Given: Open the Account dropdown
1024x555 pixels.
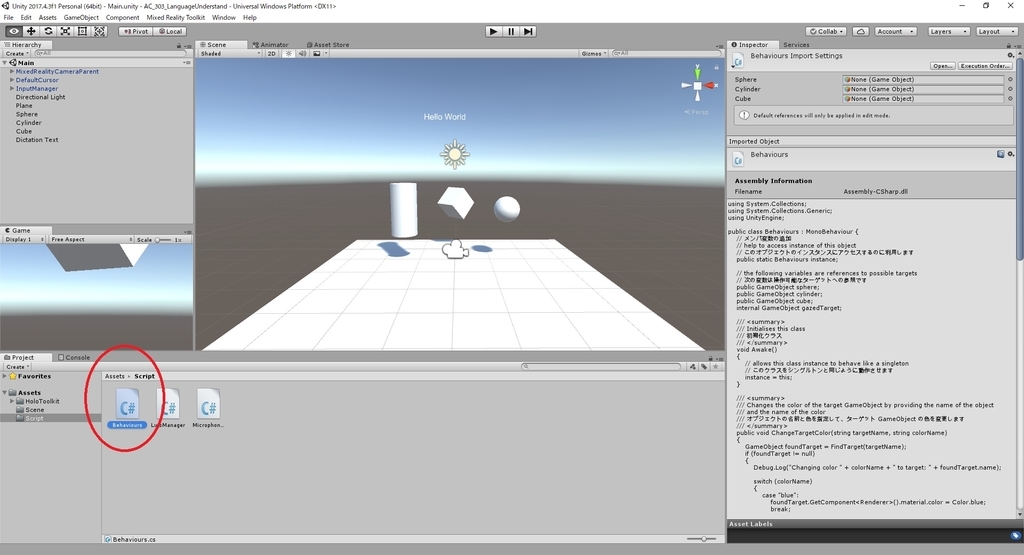Looking at the screenshot, I should 895,31.
